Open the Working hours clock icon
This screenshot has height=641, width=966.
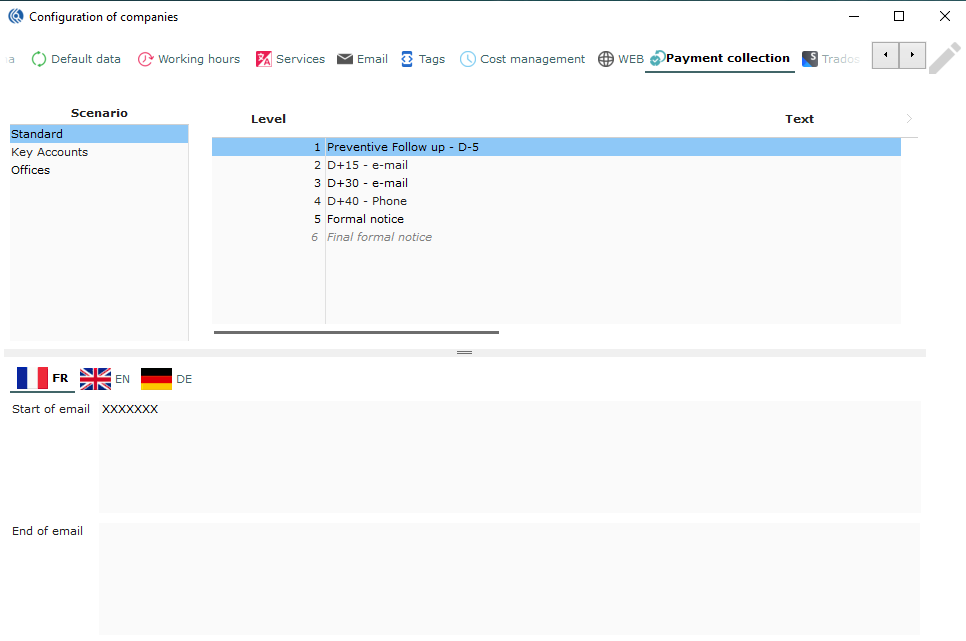click(146, 59)
